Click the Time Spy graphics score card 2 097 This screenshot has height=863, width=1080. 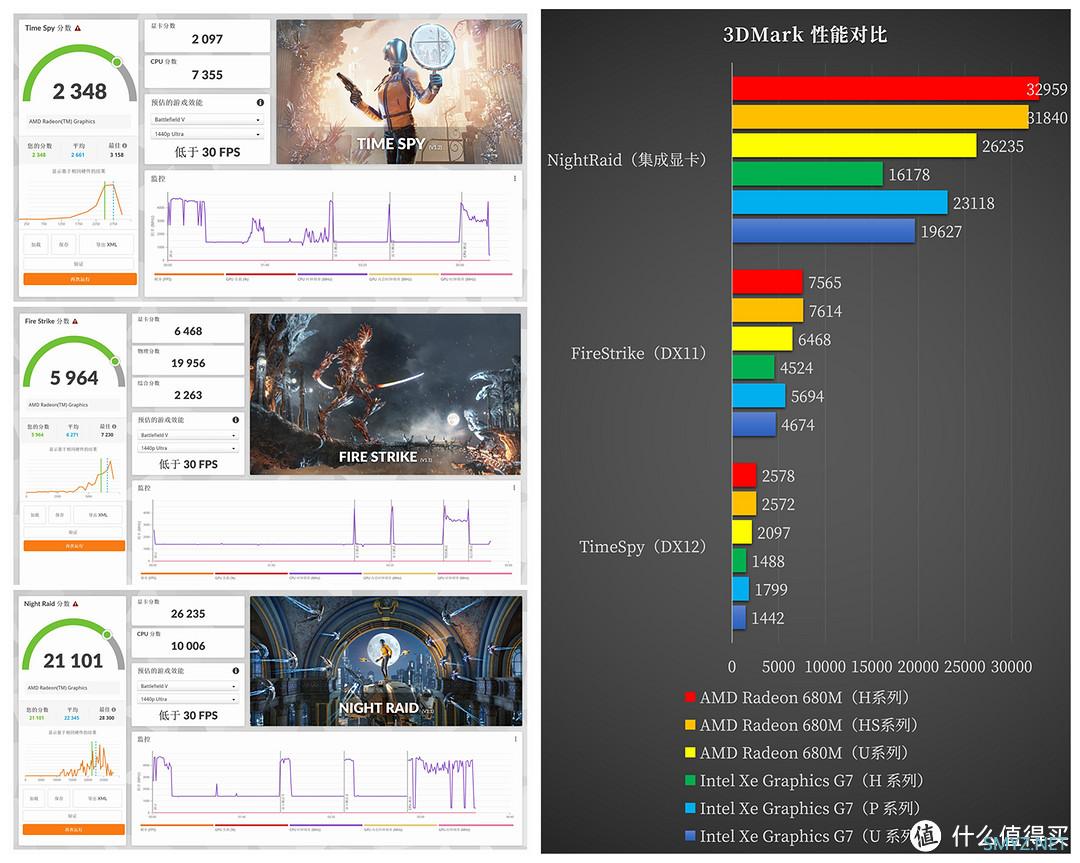pos(207,35)
